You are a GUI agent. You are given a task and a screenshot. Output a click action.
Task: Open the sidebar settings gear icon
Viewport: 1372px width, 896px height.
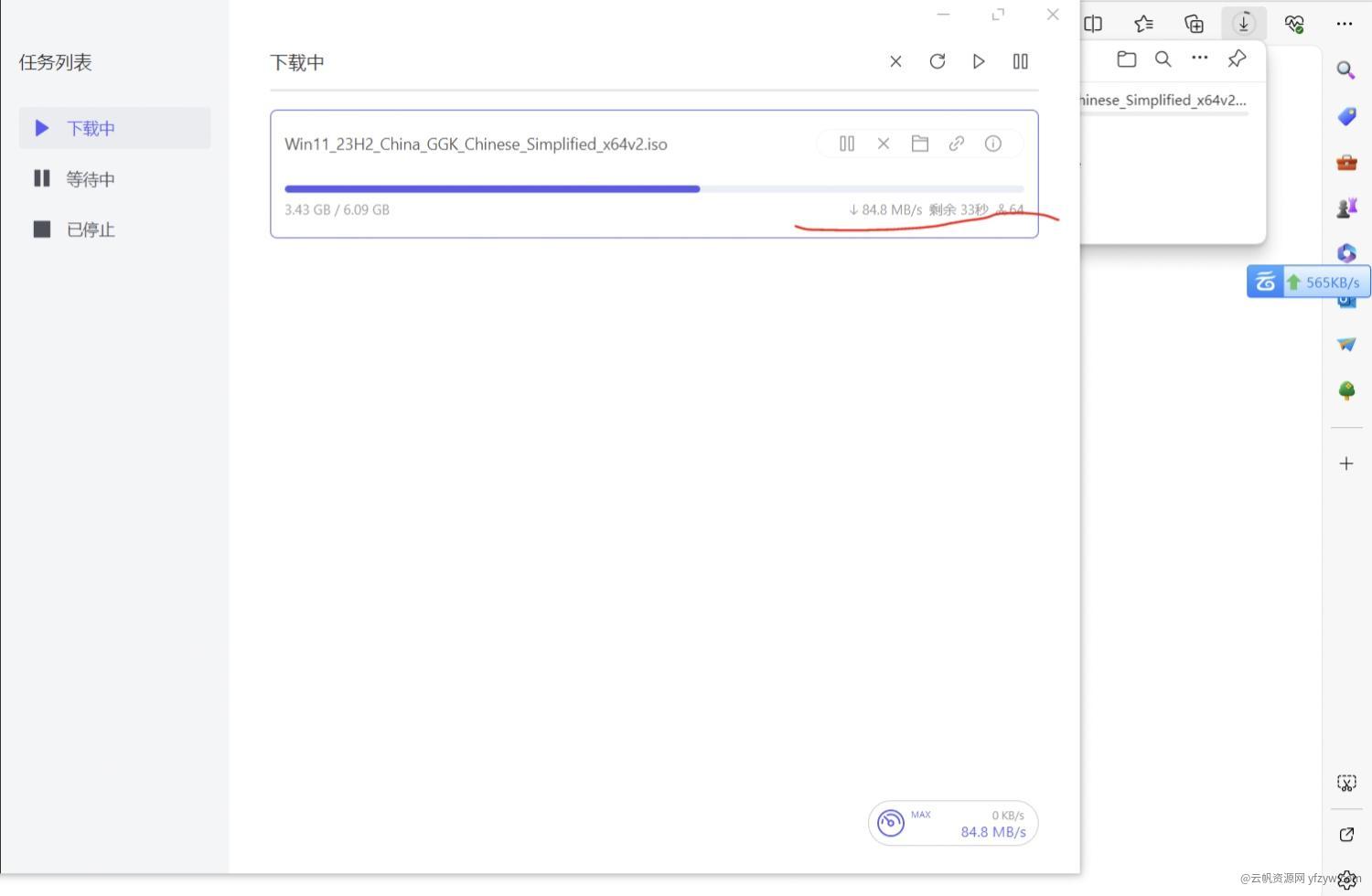(1346, 881)
